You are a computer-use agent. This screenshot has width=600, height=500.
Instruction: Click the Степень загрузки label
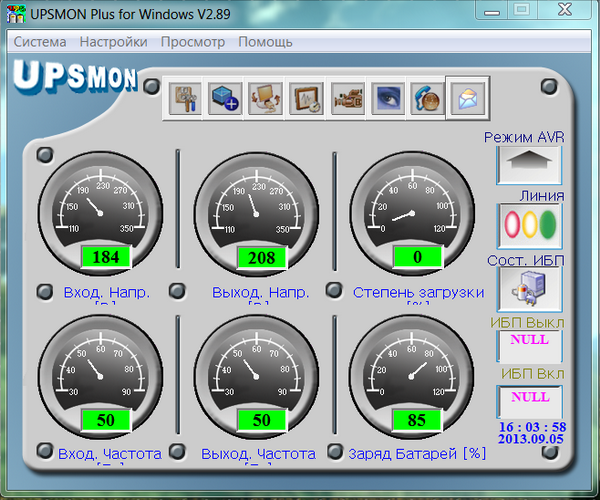(x=419, y=293)
